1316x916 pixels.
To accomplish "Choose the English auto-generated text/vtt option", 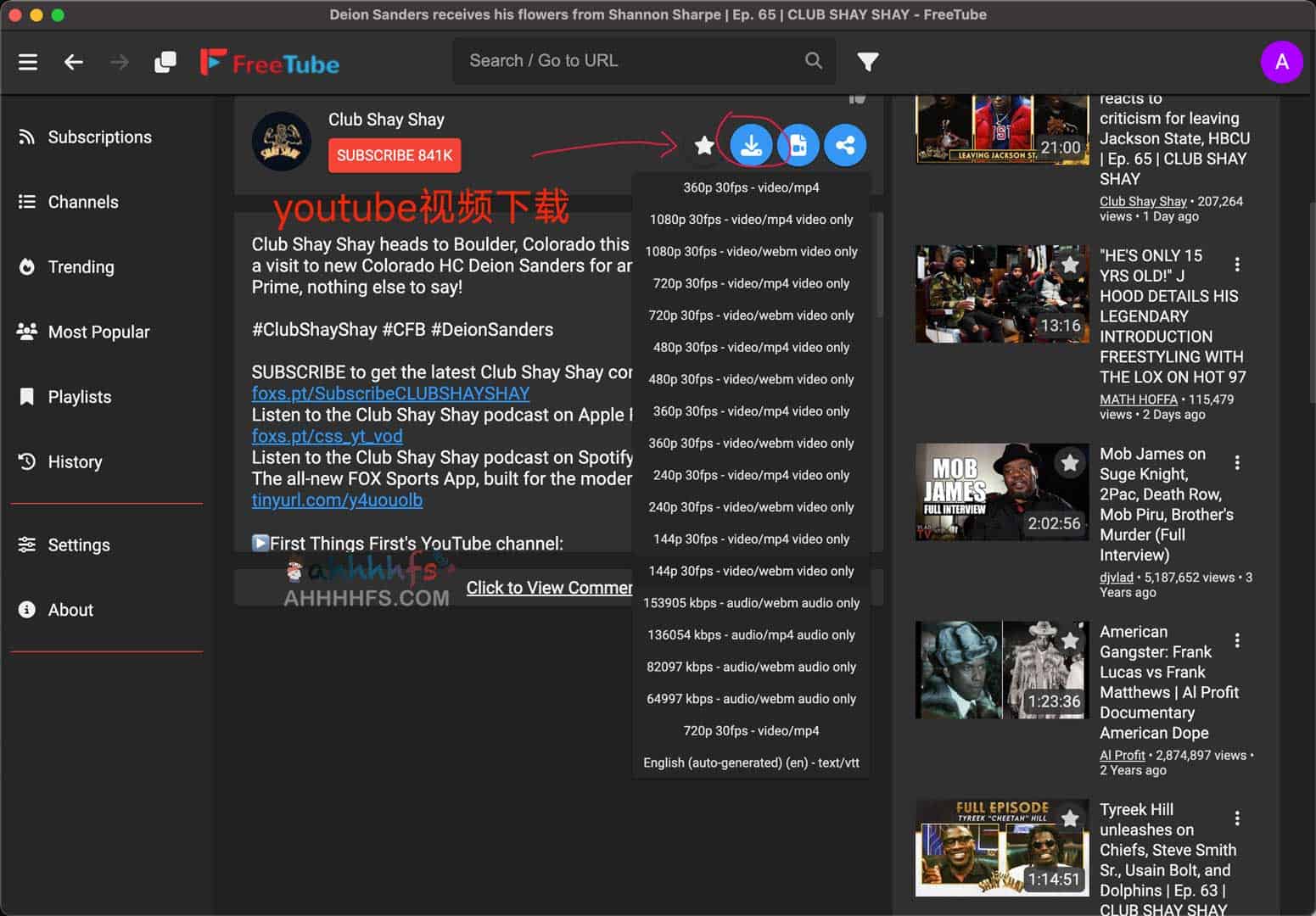I will click(x=751, y=762).
